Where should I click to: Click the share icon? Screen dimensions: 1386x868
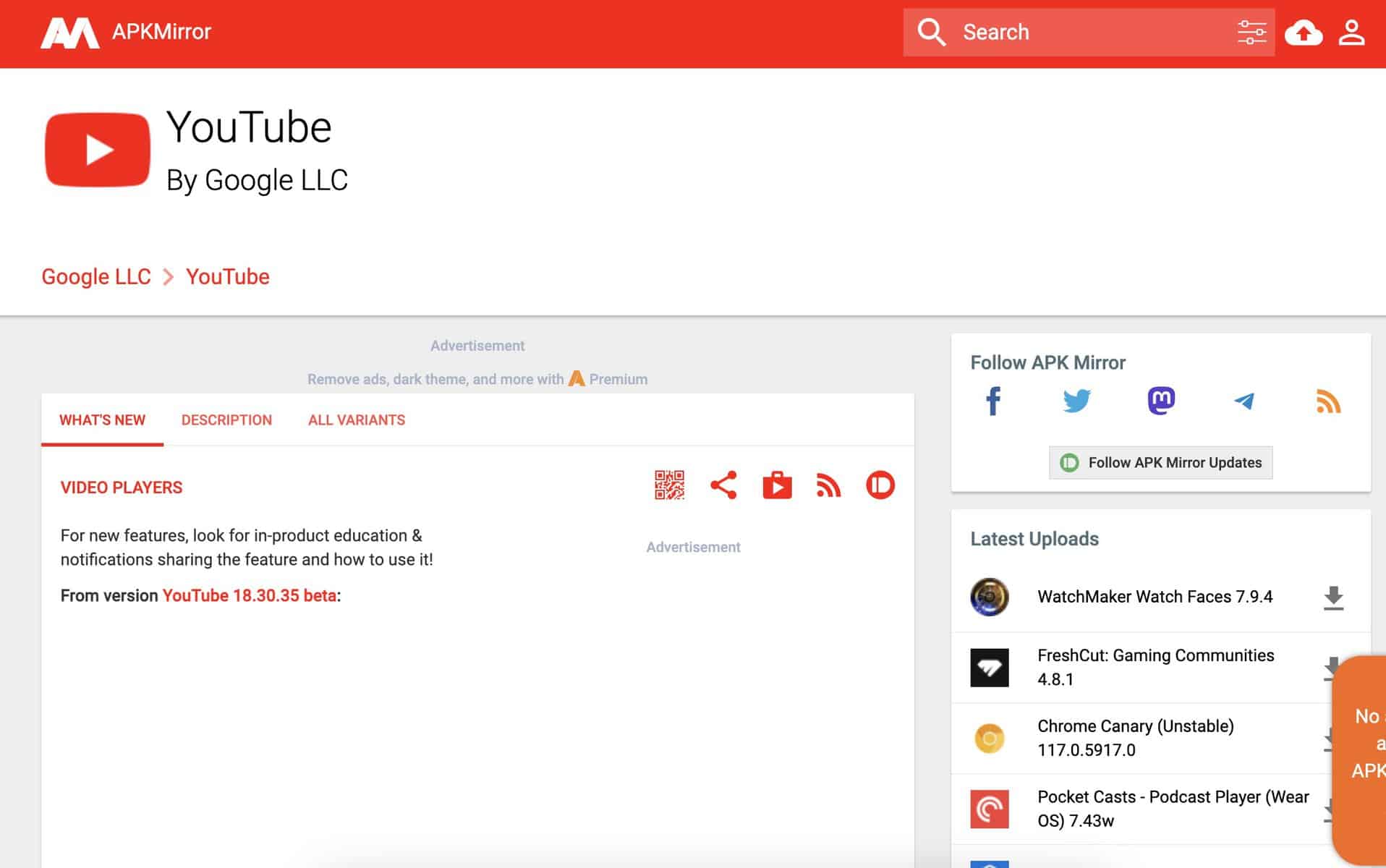click(x=723, y=485)
